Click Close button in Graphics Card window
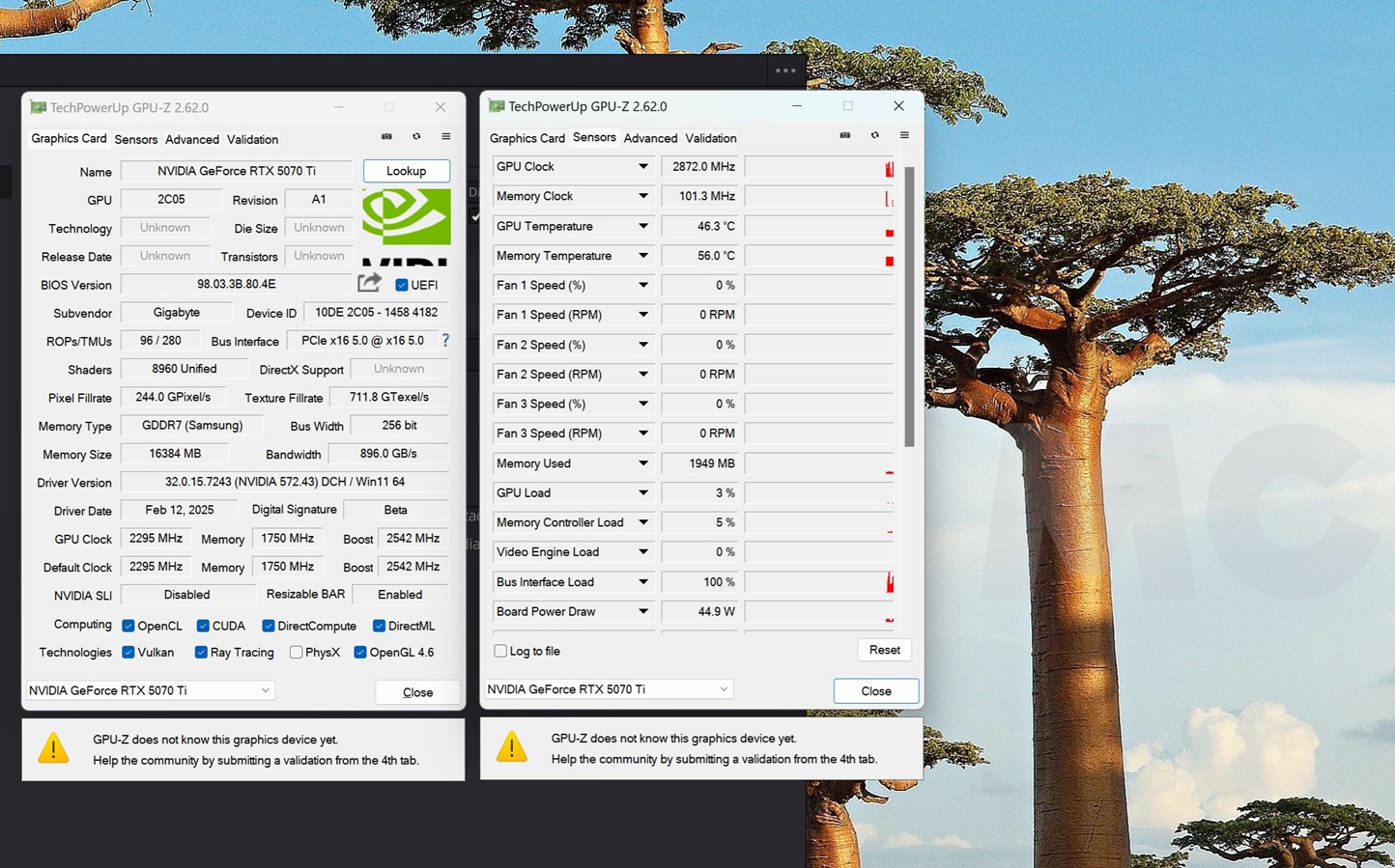Screen dimensions: 1395x868 pos(417,691)
